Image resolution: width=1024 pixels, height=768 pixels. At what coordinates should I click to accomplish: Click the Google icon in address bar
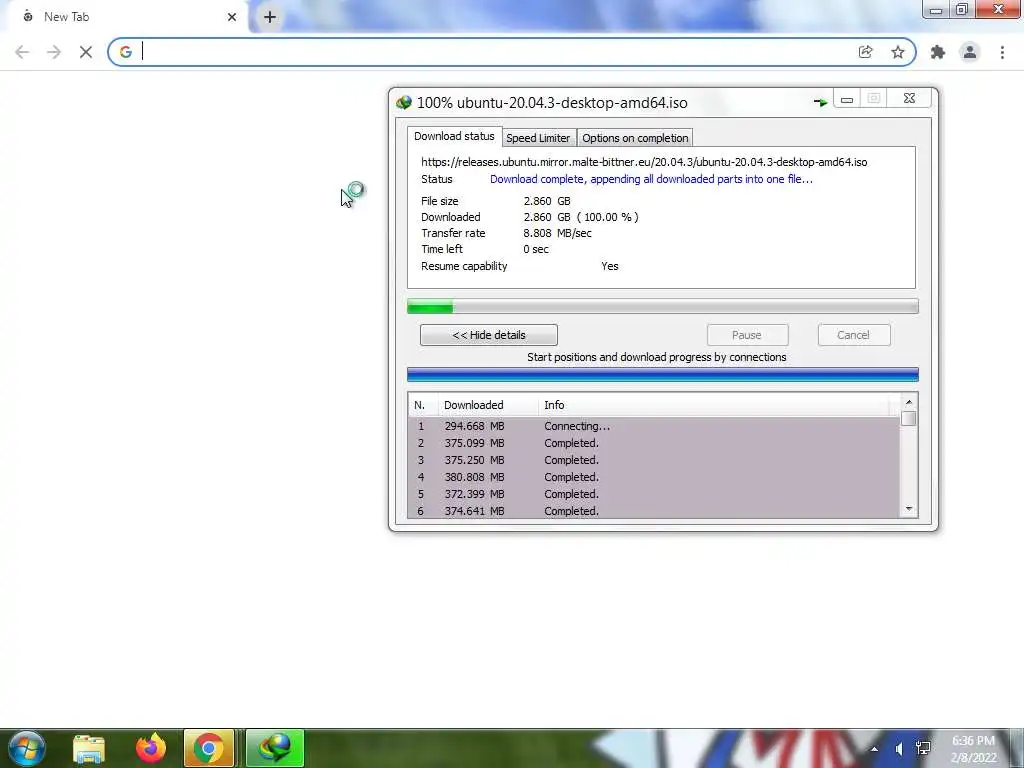pyautogui.click(x=125, y=52)
